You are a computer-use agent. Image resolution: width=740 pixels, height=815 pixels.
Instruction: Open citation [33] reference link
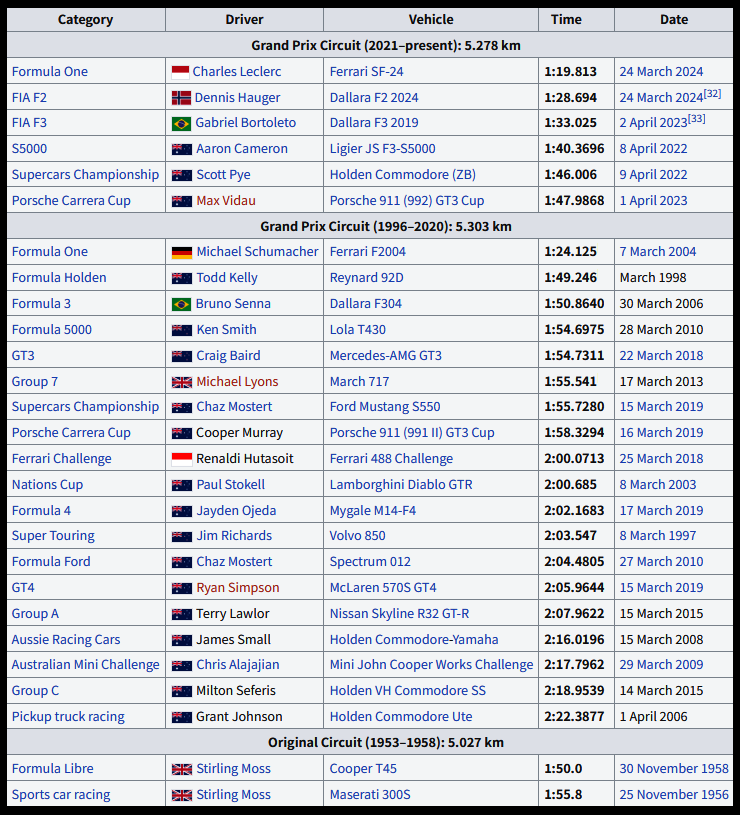696,119
